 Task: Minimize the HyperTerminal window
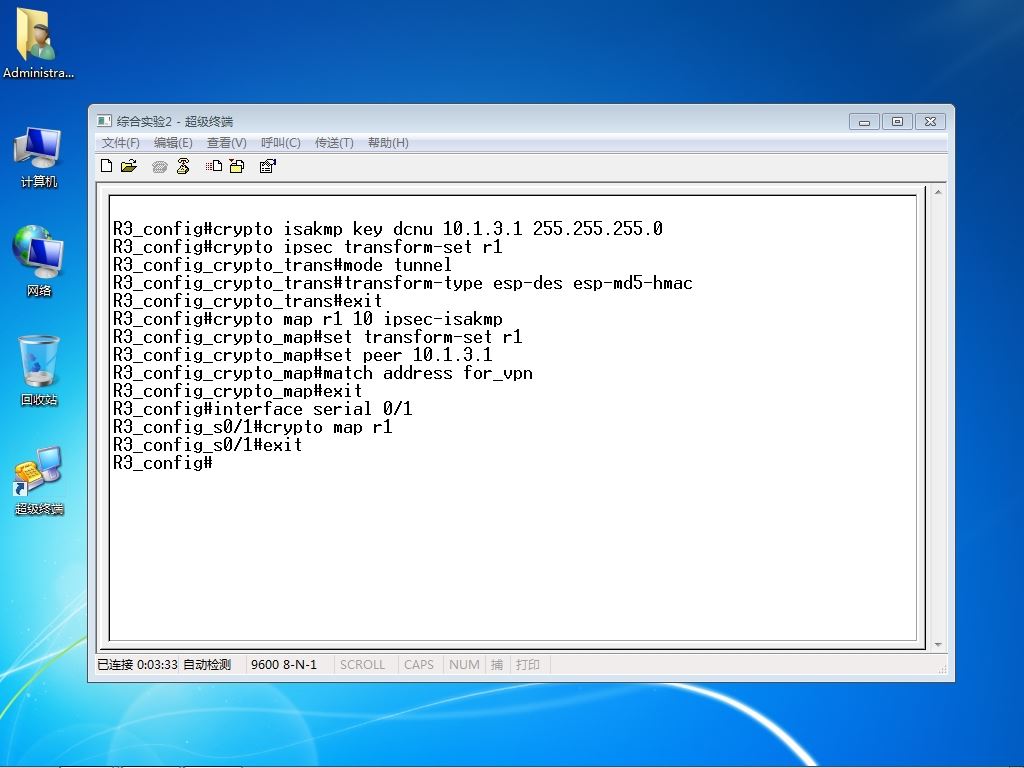tap(864, 121)
